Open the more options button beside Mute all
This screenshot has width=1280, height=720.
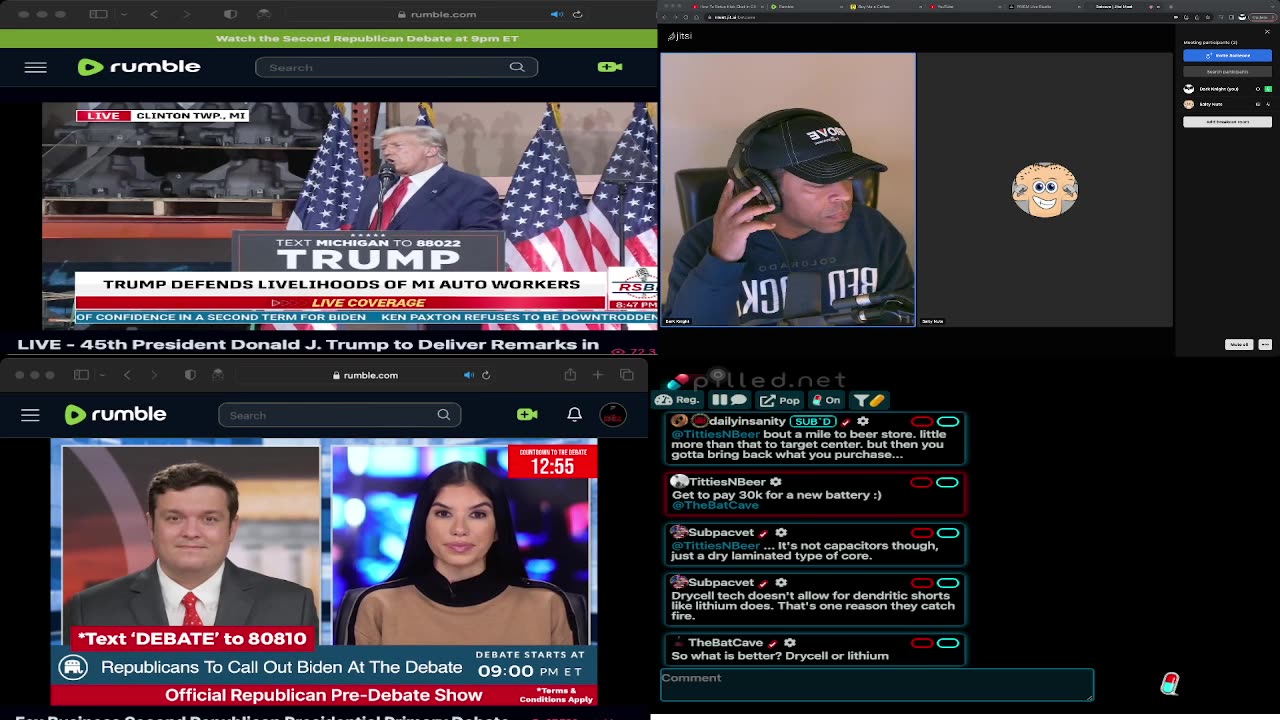click(1265, 344)
